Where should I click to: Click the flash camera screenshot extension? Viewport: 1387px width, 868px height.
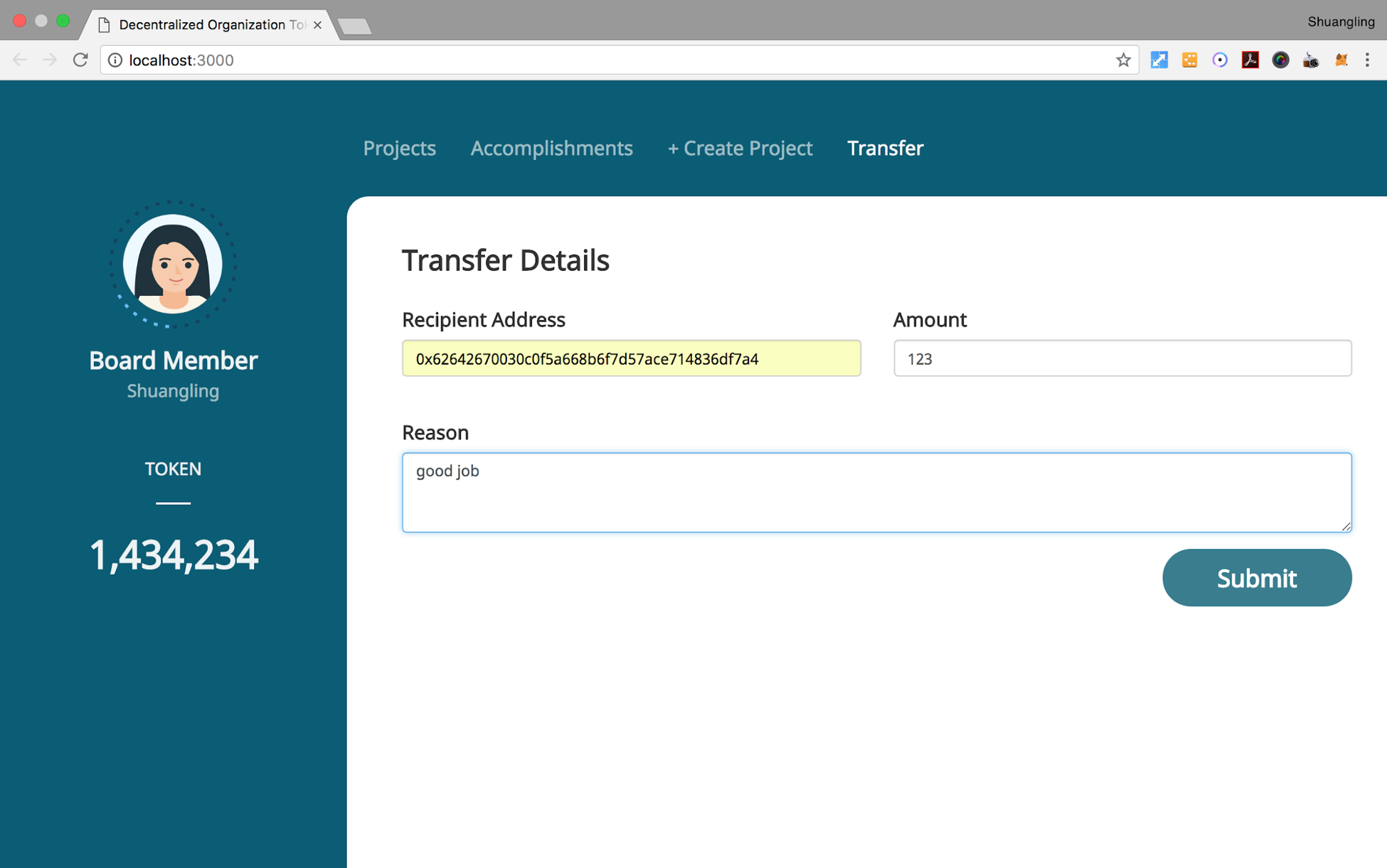coord(1310,60)
